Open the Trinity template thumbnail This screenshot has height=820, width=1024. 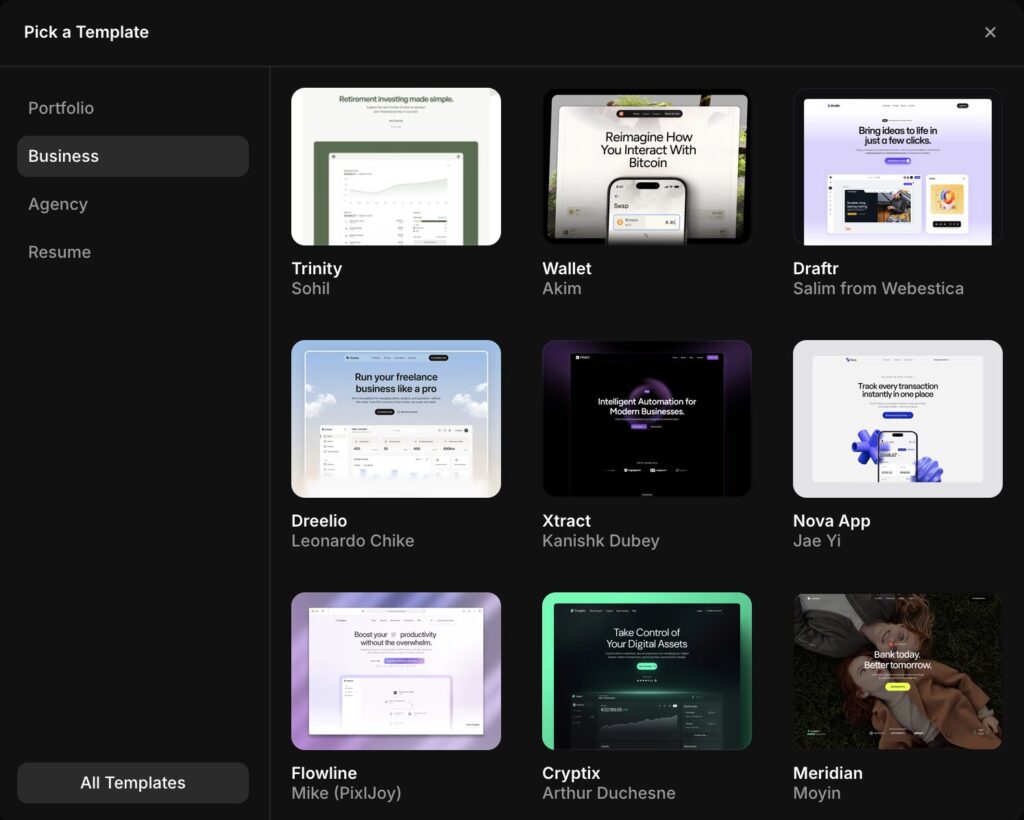tap(396, 166)
